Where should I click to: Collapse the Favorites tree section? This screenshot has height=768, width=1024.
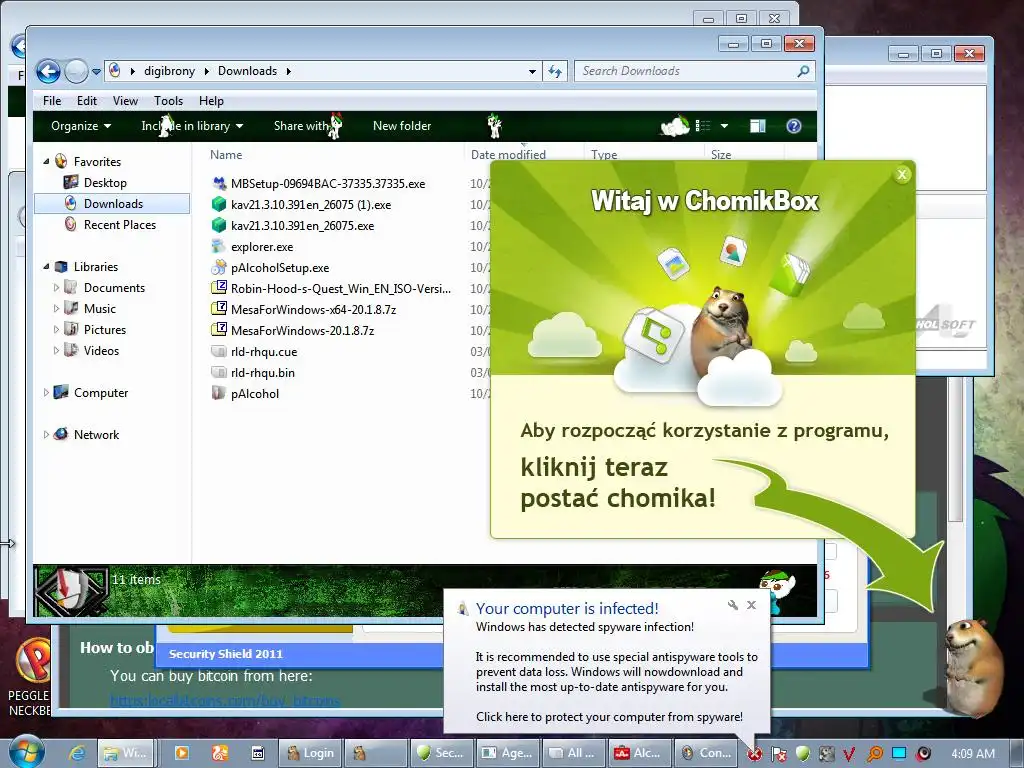tap(46, 161)
